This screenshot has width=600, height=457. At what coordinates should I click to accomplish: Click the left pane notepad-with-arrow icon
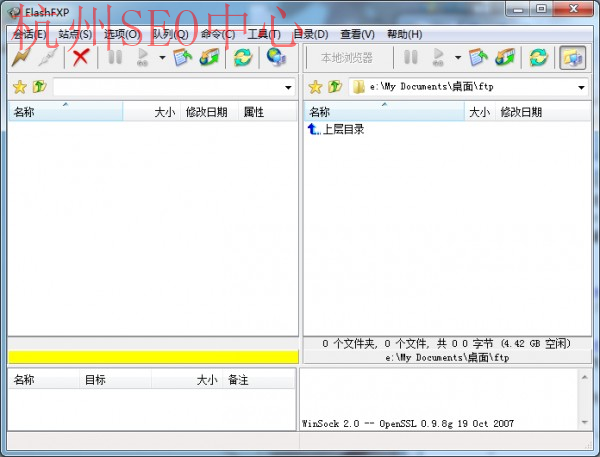click(x=183, y=57)
